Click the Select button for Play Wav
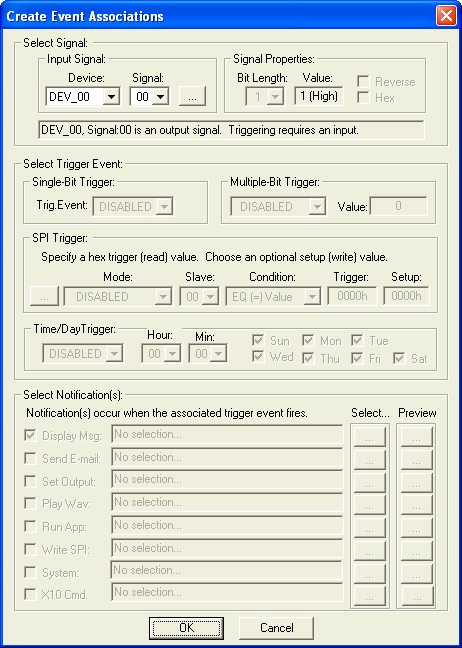The height and width of the screenshot is (648, 462). [x=369, y=505]
